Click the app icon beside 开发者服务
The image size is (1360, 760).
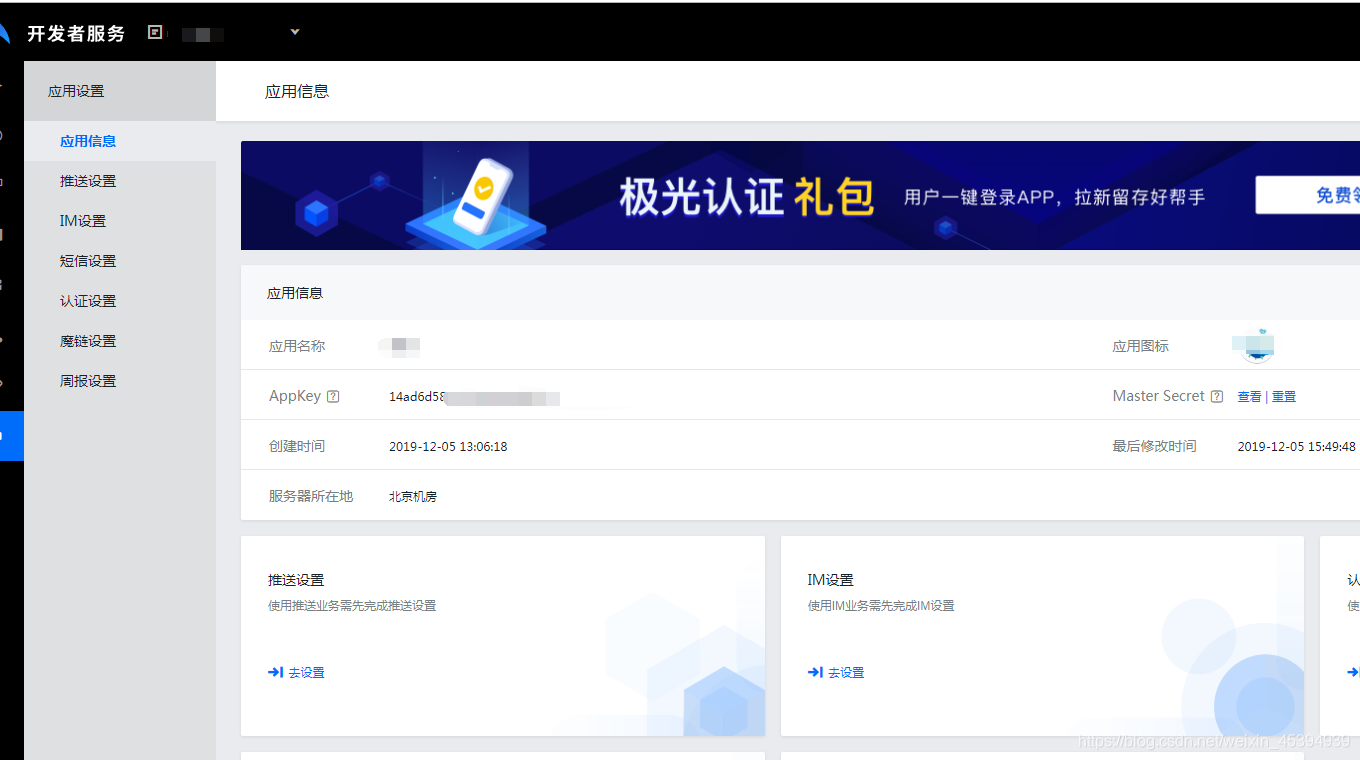[155, 32]
